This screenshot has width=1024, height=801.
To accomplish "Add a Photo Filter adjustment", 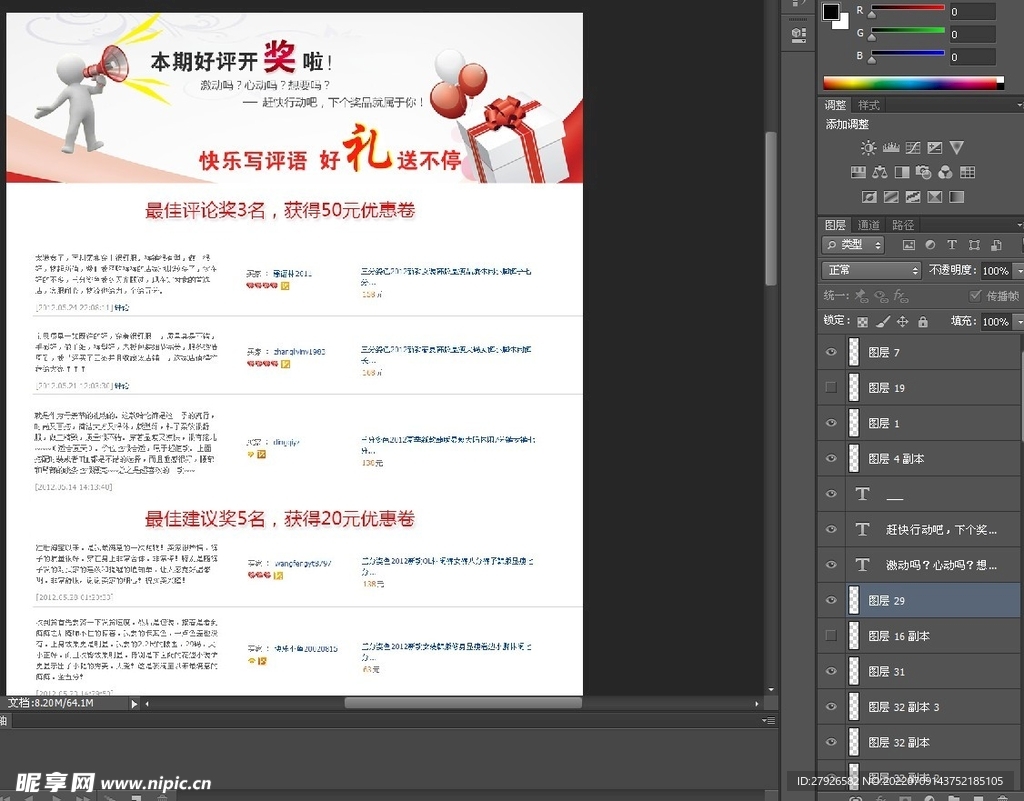I will tap(924, 173).
